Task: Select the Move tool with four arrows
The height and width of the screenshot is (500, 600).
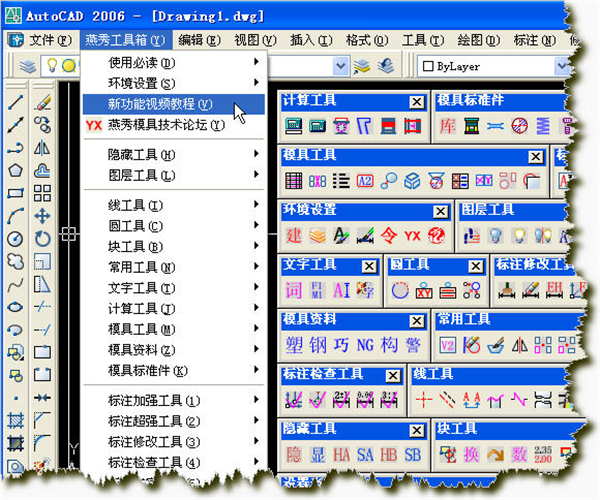Action: click(42, 215)
